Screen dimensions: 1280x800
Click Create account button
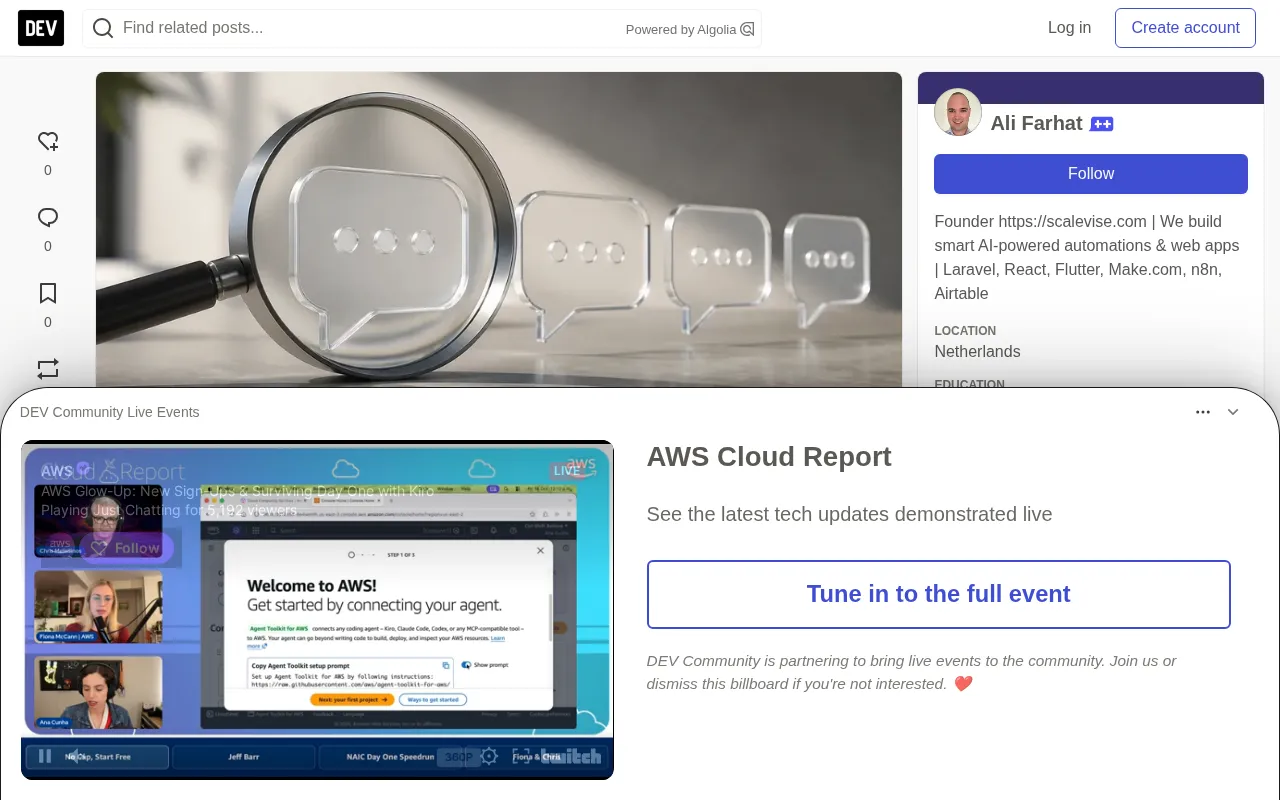point(1185,28)
